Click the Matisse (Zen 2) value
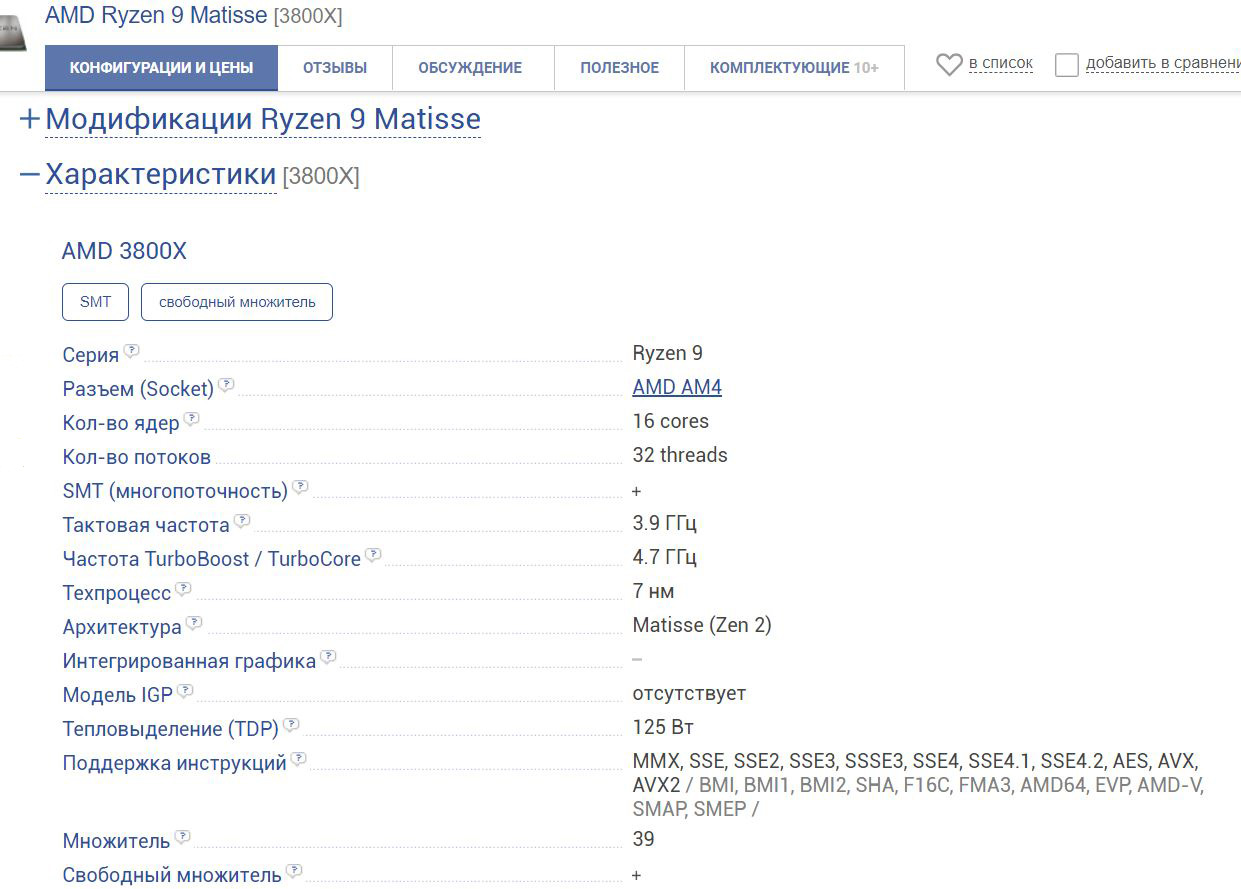This screenshot has width=1241, height=889. (x=702, y=625)
